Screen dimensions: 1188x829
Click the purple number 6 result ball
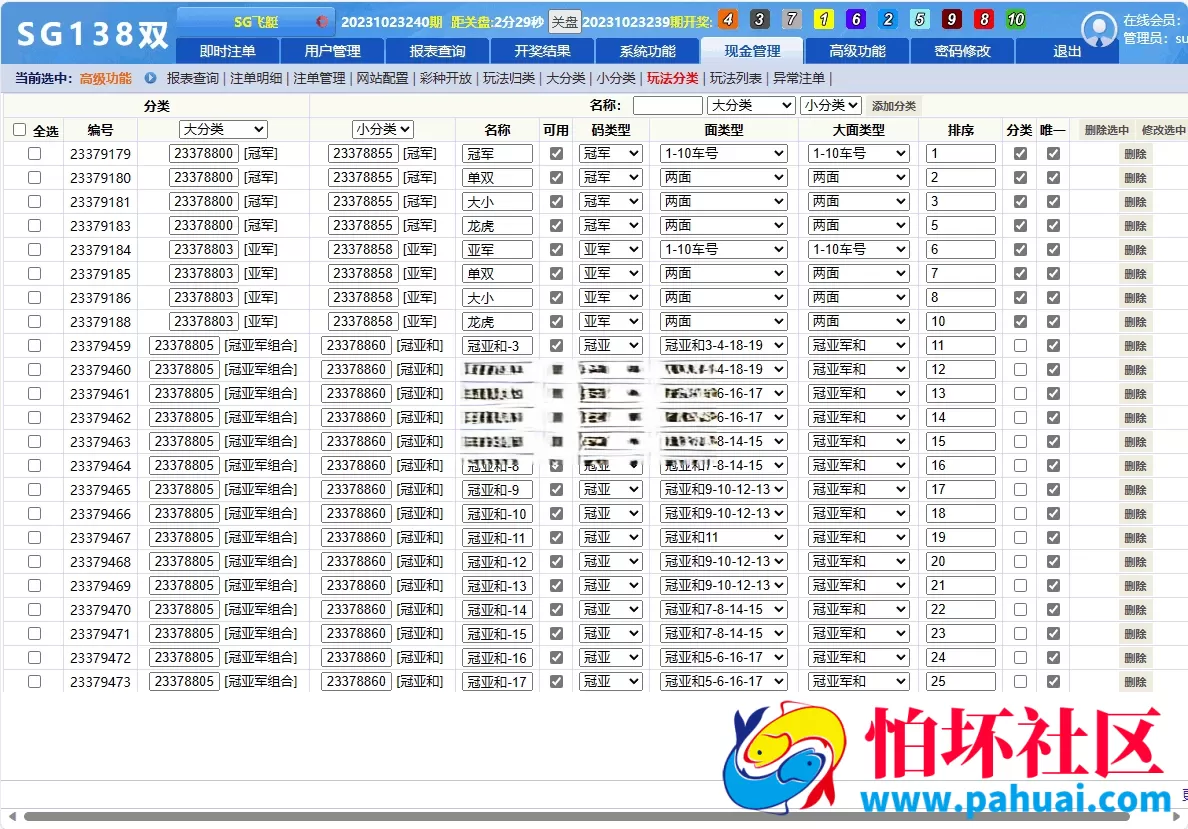tap(856, 20)
